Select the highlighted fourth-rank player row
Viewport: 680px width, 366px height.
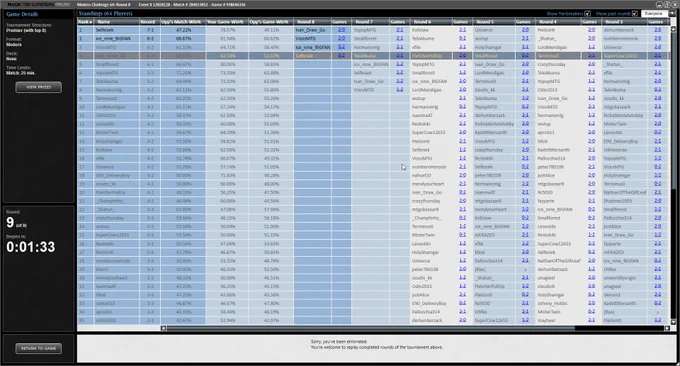click(373, 56)
